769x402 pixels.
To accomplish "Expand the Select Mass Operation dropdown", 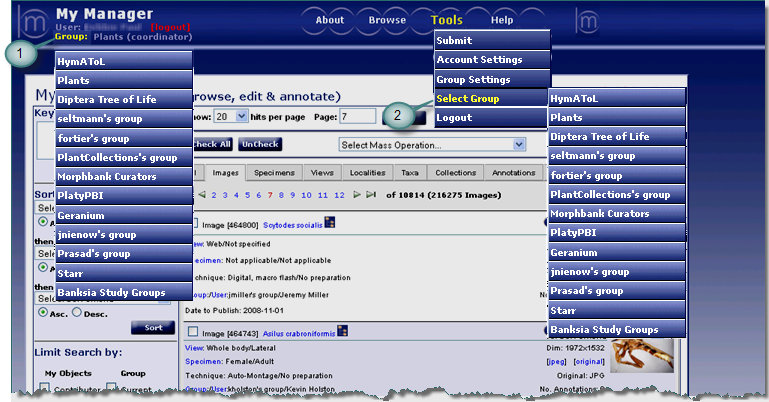I will pos(432,145).
